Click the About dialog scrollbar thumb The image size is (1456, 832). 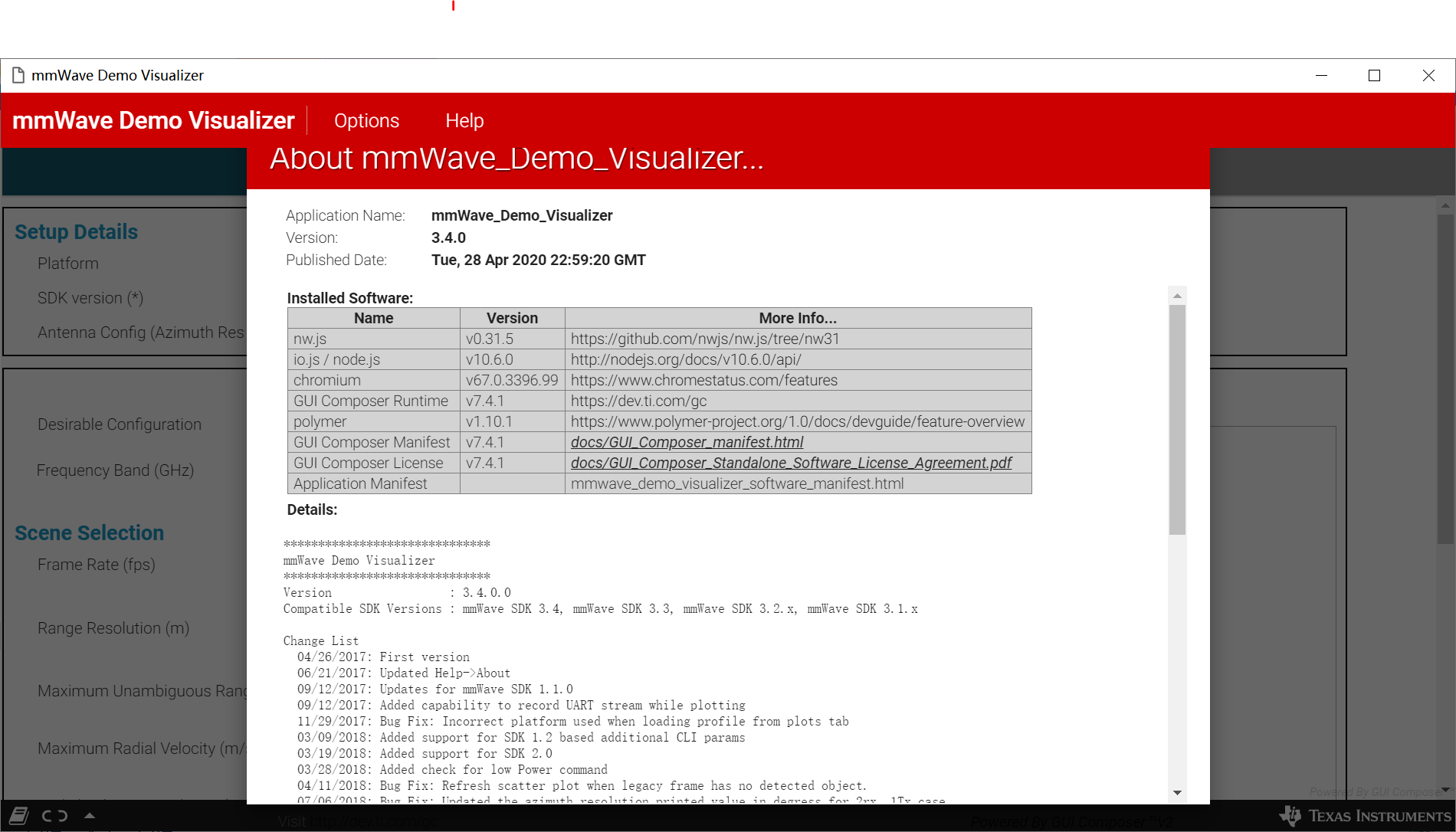1177,420
